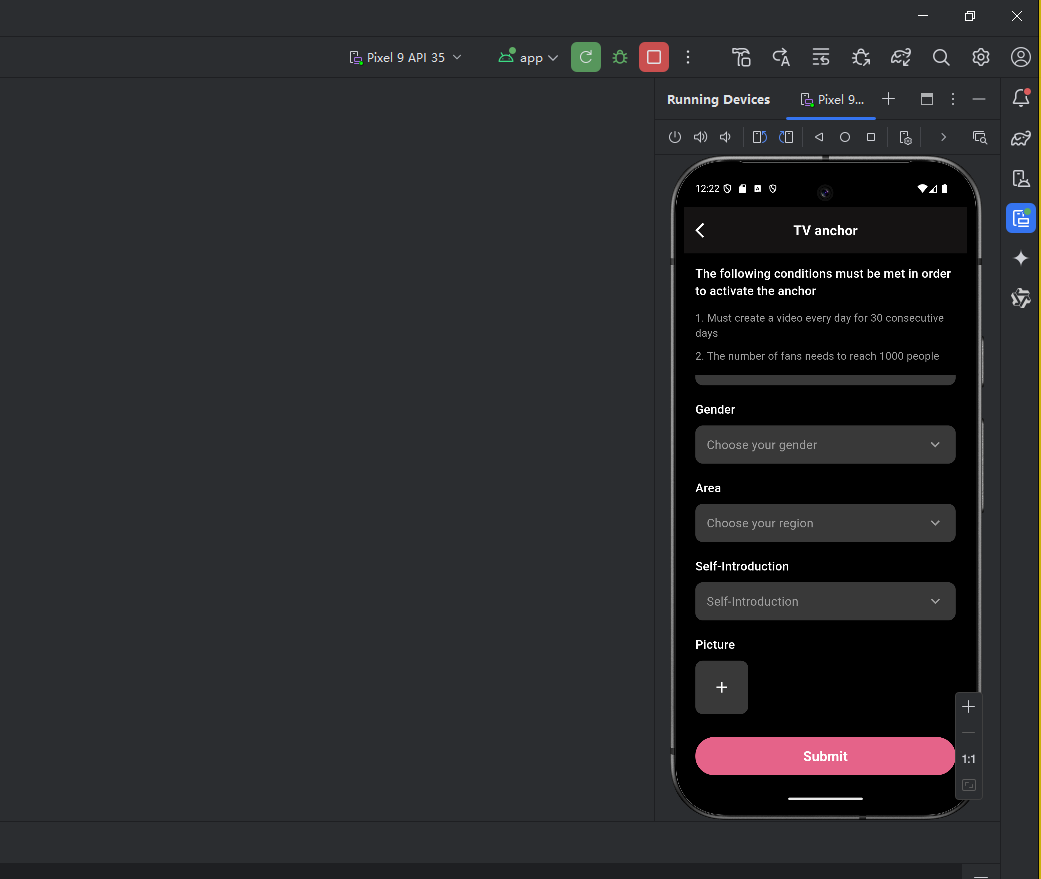Viewport: 1041px width, 879px height.
Task: Click the emulator Back triangle button
Action: click(819, 137)
